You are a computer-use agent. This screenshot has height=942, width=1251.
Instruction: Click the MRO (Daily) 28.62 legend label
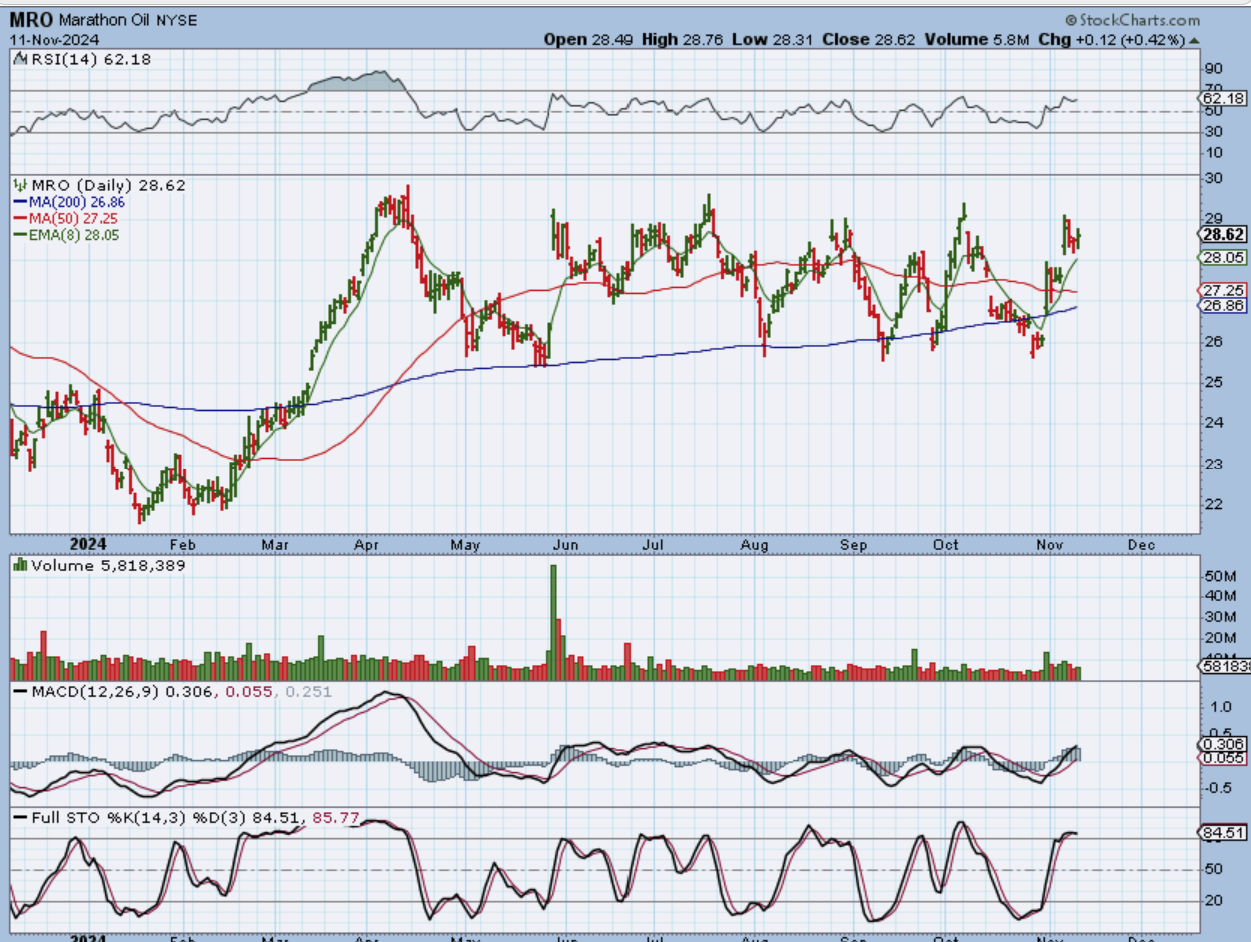pyautogui.click(x=108, y=185)
